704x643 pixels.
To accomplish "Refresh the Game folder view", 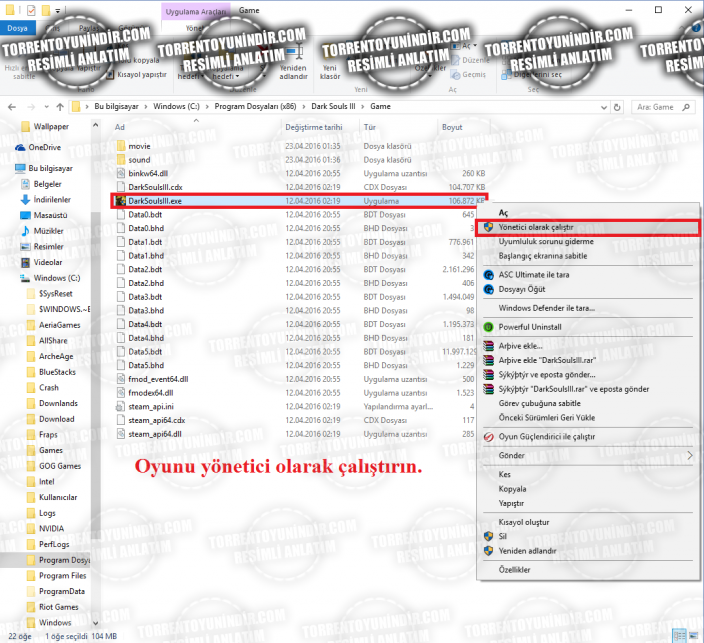I will click(x=617, y=107).
